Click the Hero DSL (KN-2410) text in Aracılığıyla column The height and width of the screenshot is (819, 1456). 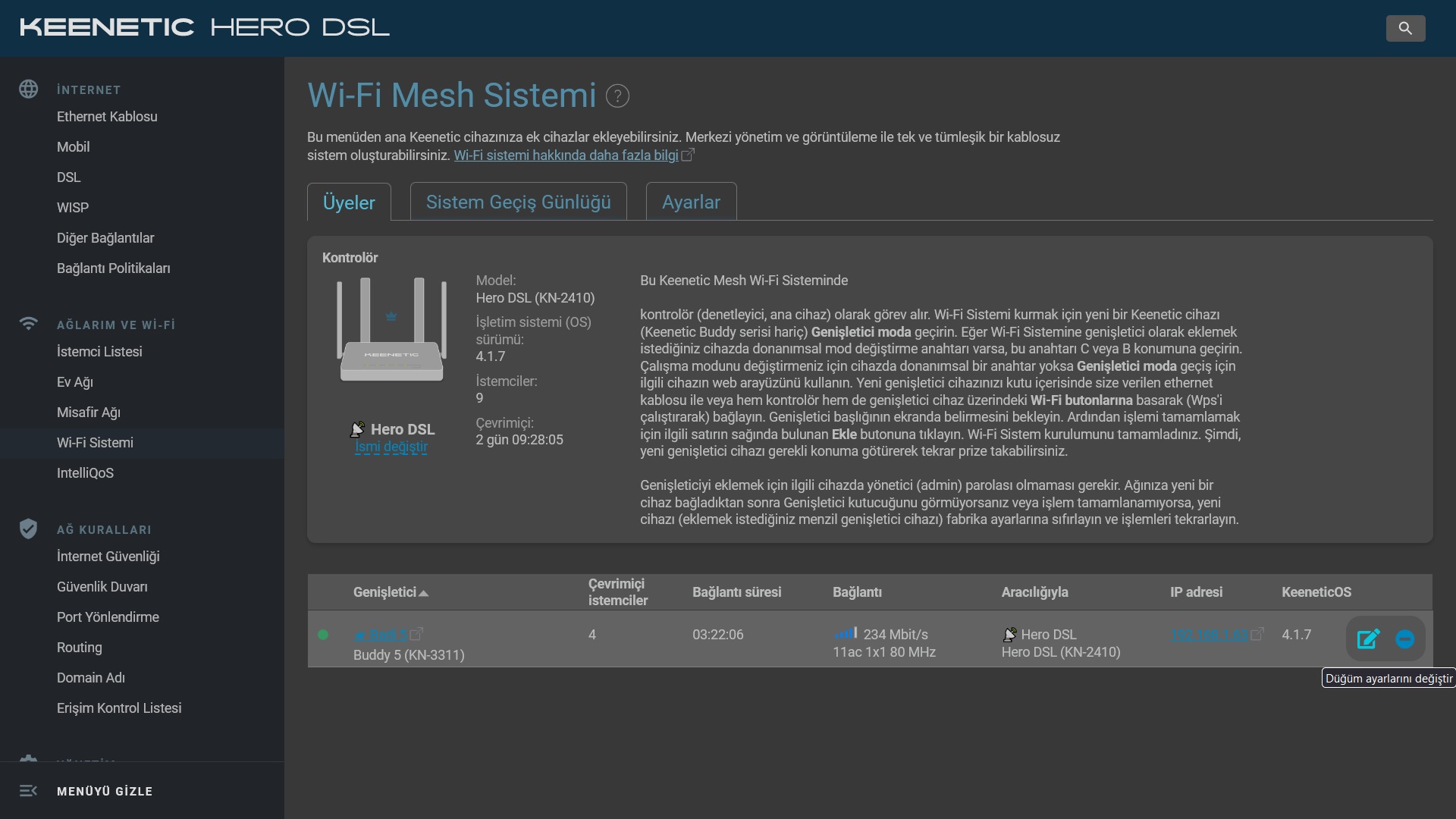click(x=1061, y=652)
